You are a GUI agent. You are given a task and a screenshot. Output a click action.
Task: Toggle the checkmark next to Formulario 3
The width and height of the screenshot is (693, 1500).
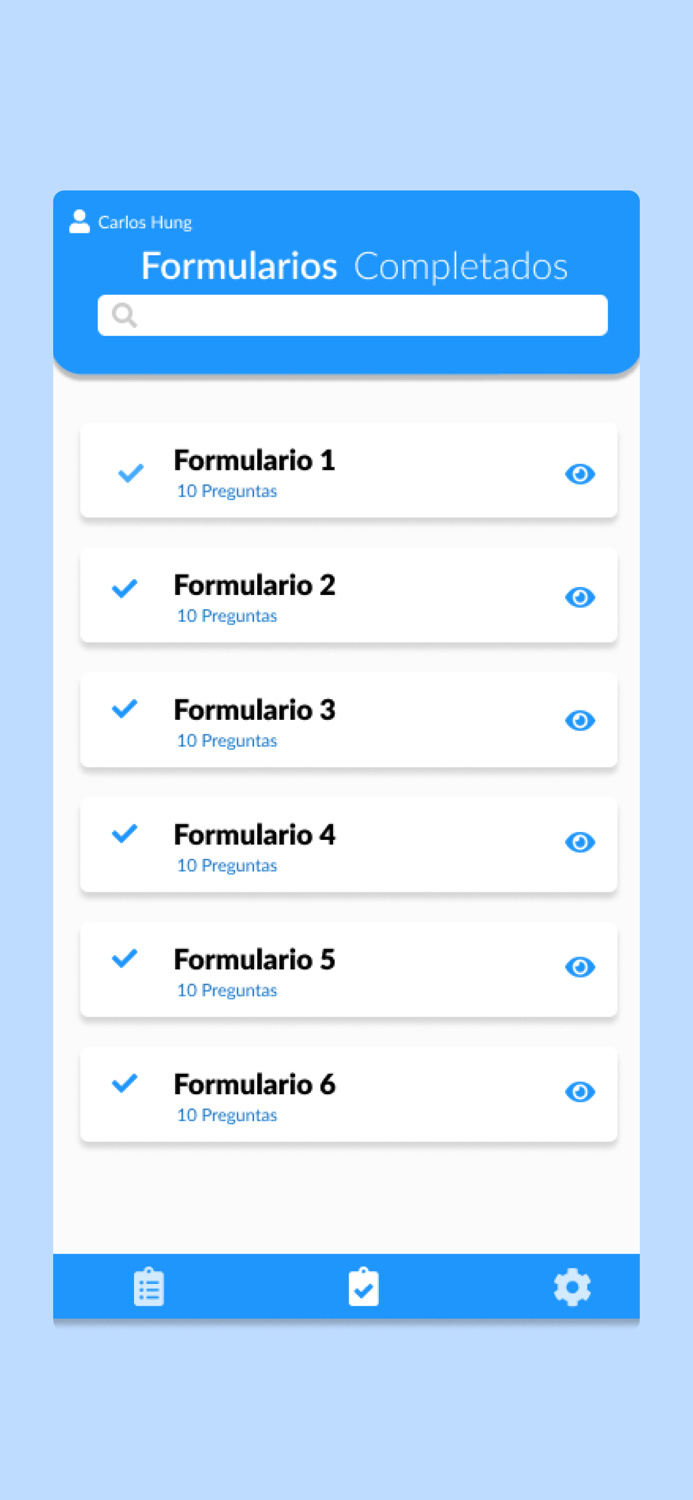pyautogui.click(x=124, y=708)
